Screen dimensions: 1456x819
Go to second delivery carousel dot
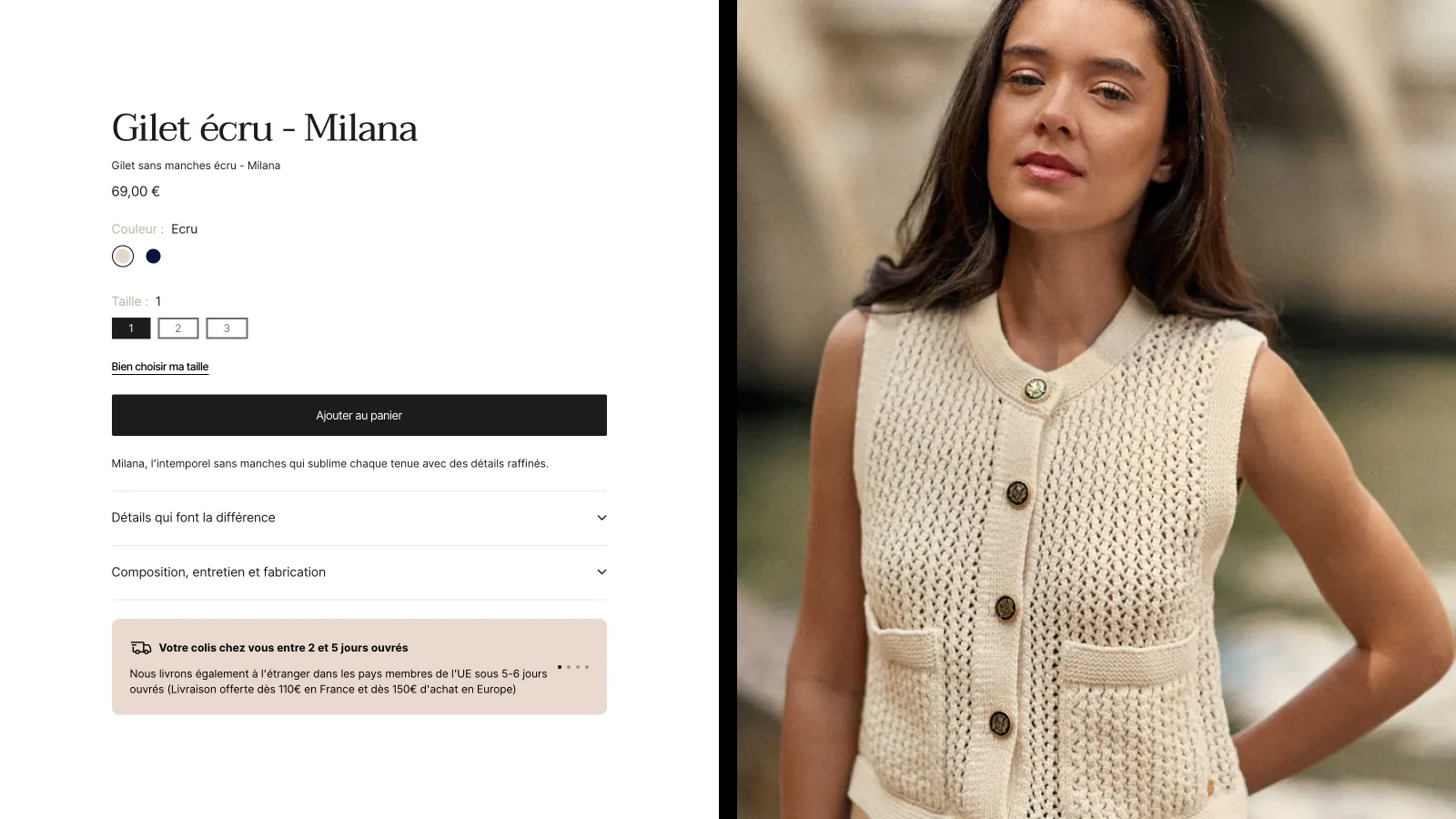569,667
